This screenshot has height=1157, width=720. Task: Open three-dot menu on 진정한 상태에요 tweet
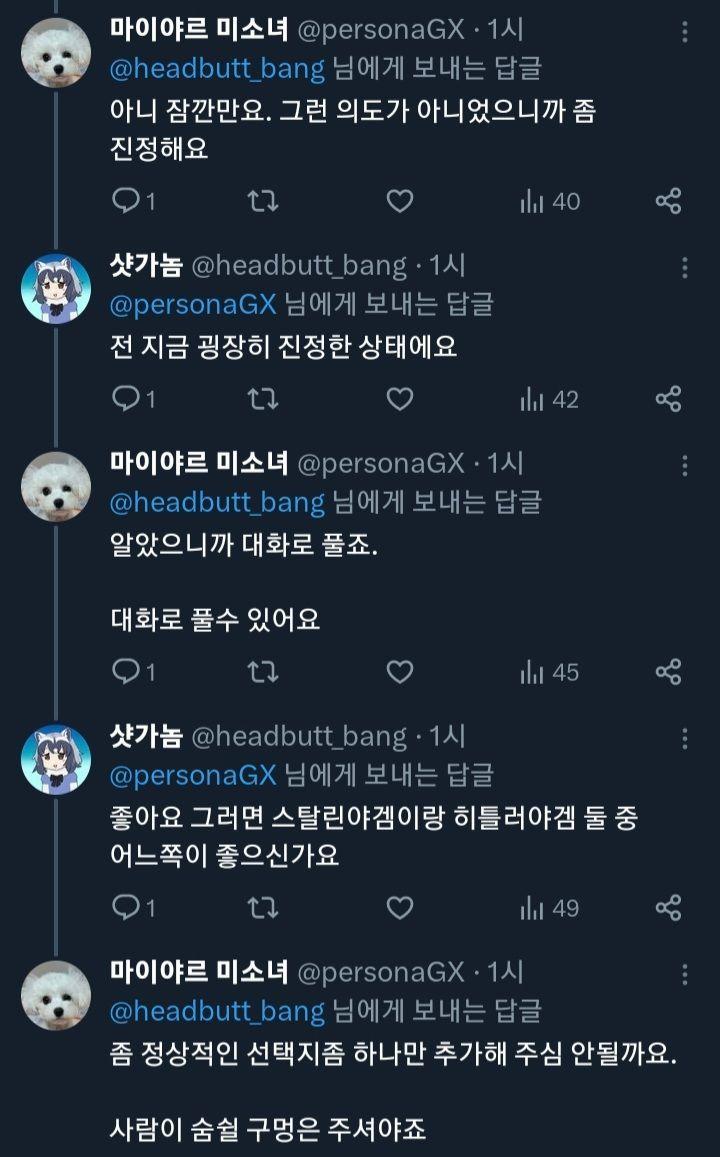tap(685, 267)
